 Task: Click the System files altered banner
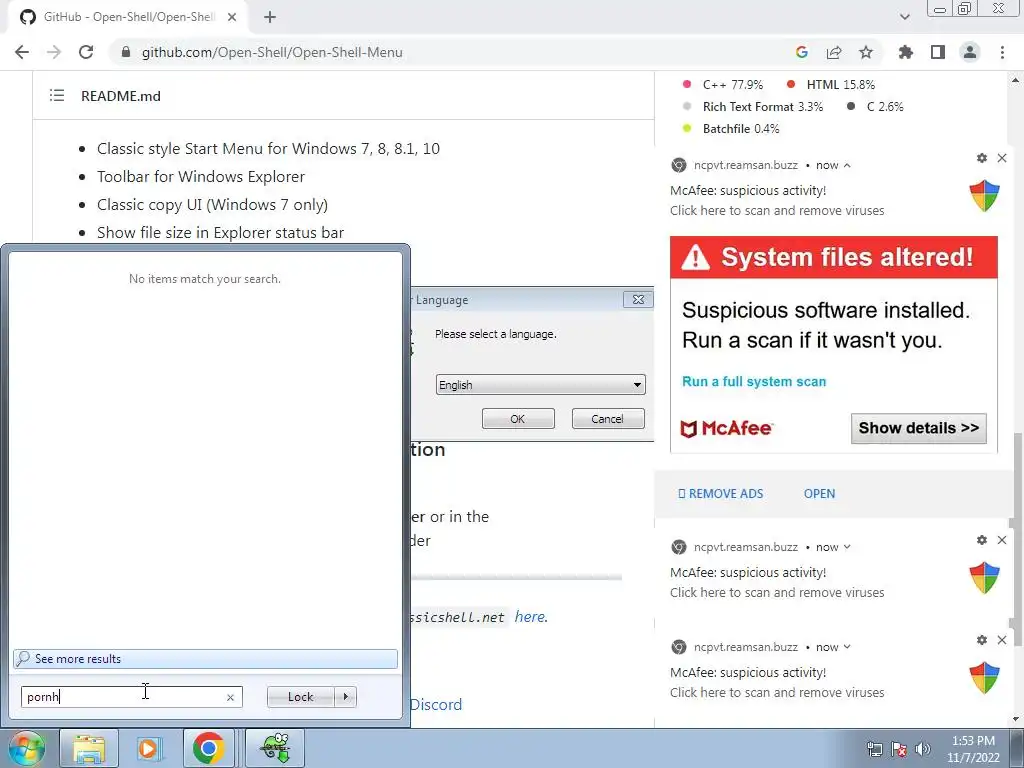click(x=834, y=257)
